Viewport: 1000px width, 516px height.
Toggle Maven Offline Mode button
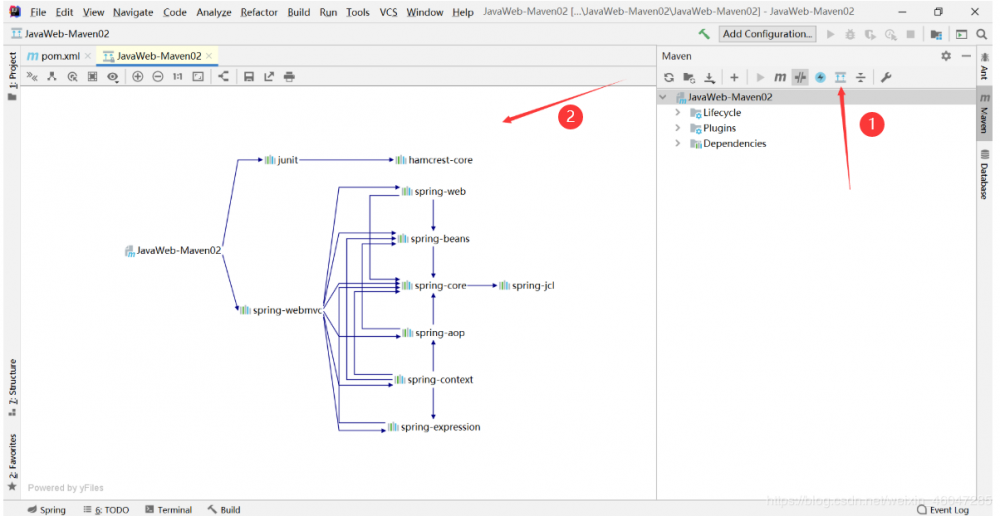pyautogui.click(x=800, y=77)
